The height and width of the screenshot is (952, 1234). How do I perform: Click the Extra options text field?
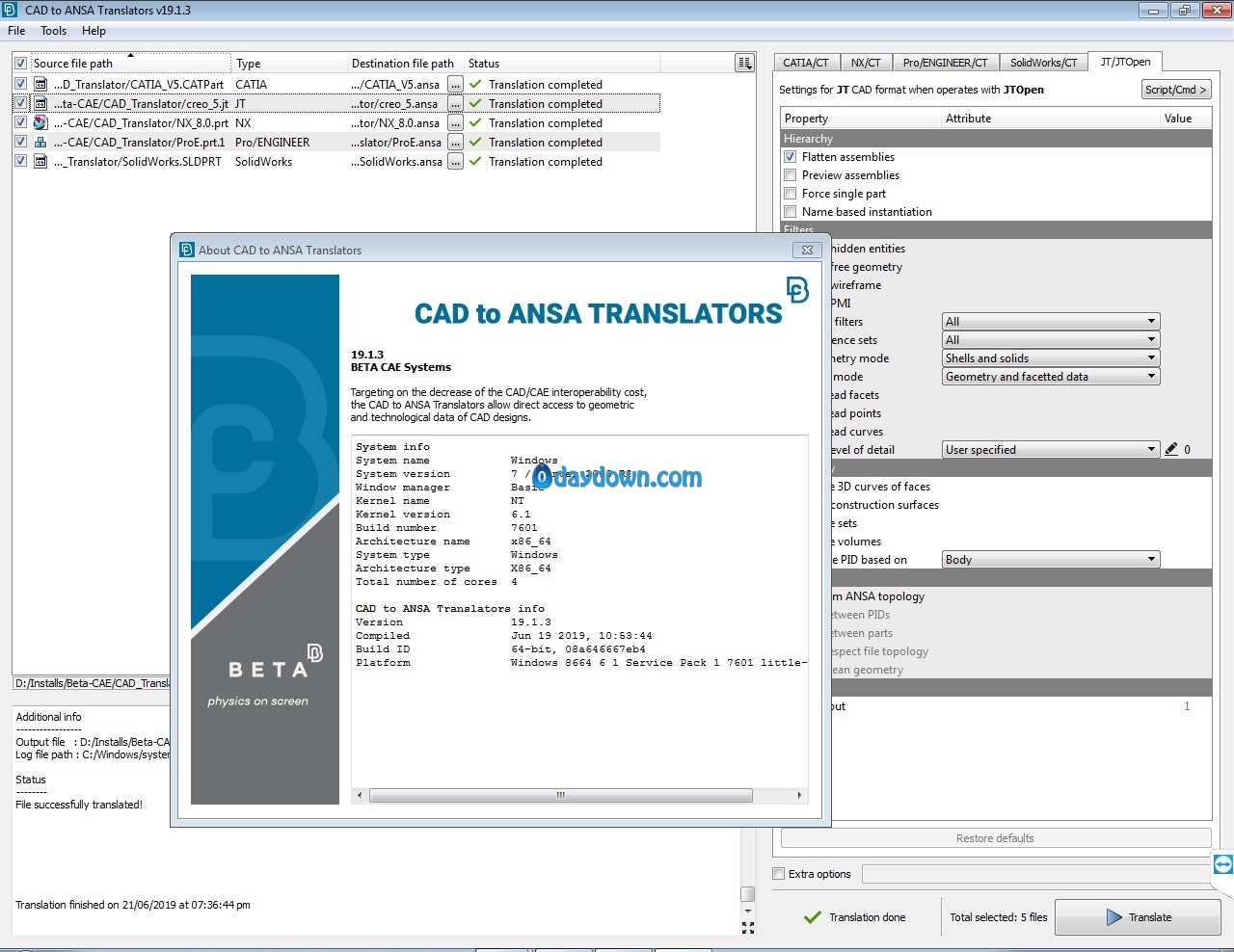[x=1036, y=874]
